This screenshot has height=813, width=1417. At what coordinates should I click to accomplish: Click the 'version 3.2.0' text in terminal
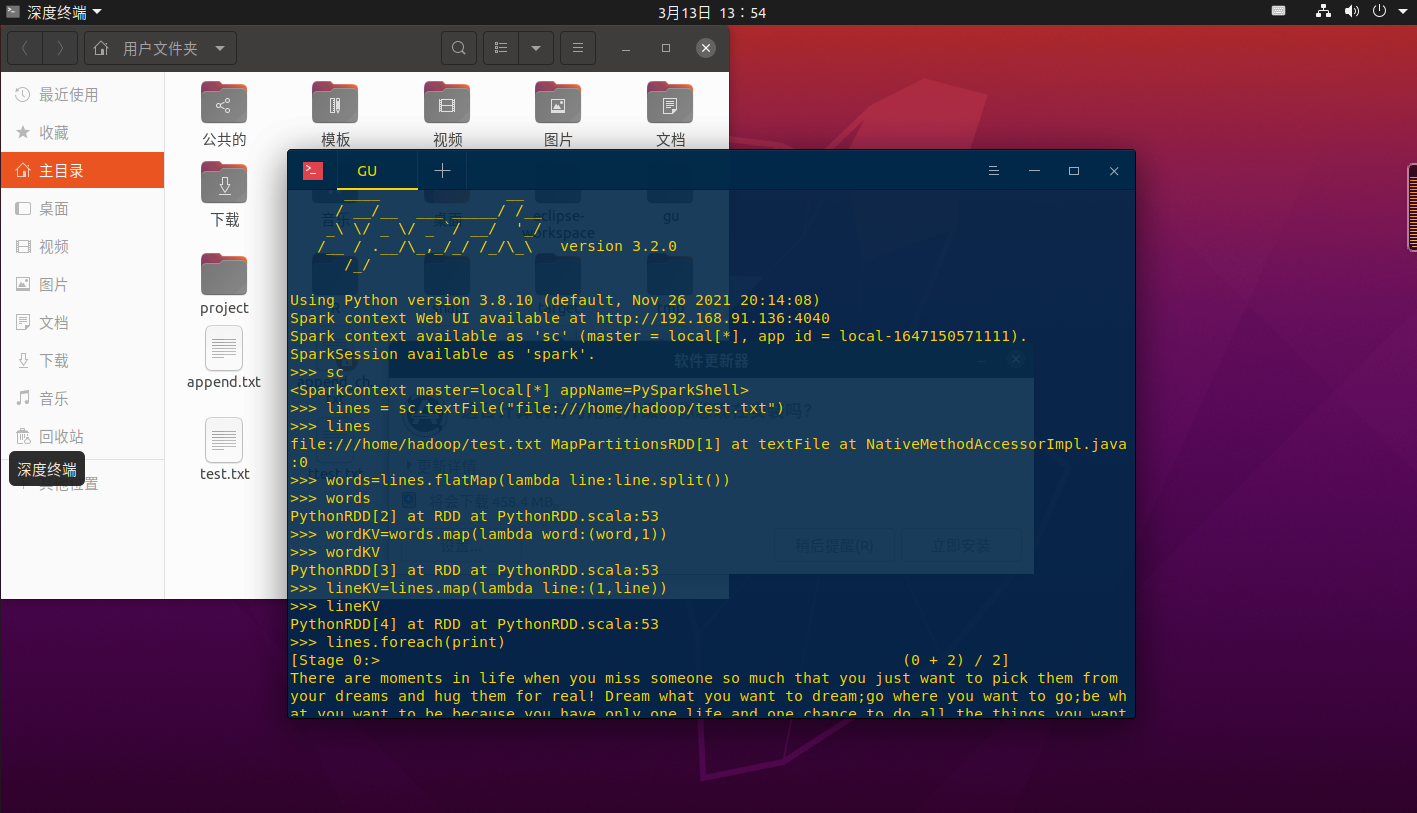[x=618, y=246]
